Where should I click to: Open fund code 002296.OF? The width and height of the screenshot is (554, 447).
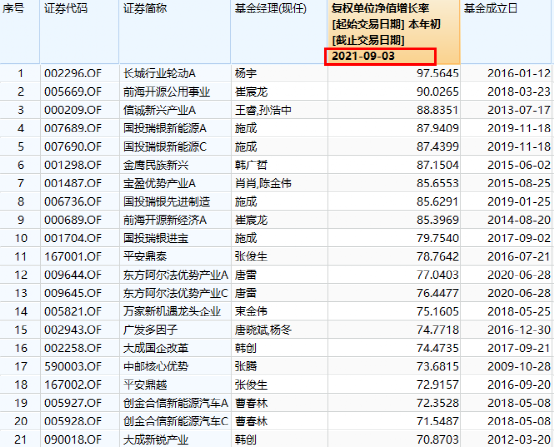click(73, 73)
